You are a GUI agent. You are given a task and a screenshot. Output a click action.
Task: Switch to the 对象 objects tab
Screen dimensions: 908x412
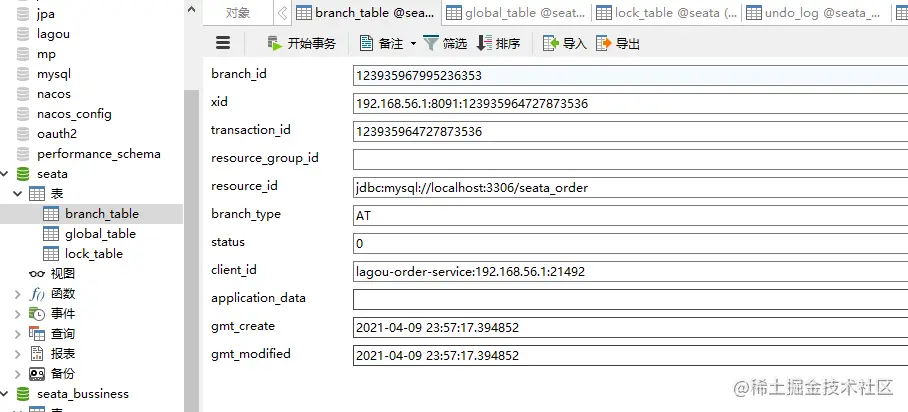[x=238, y=13]
